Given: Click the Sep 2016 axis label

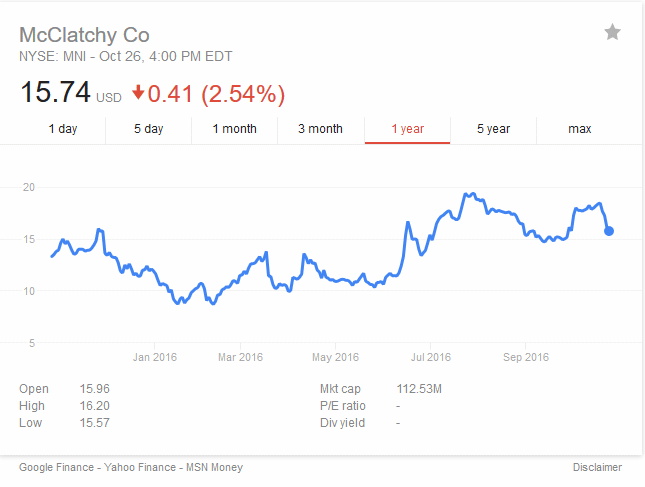Looking at the screenshot, I should 526,357.
